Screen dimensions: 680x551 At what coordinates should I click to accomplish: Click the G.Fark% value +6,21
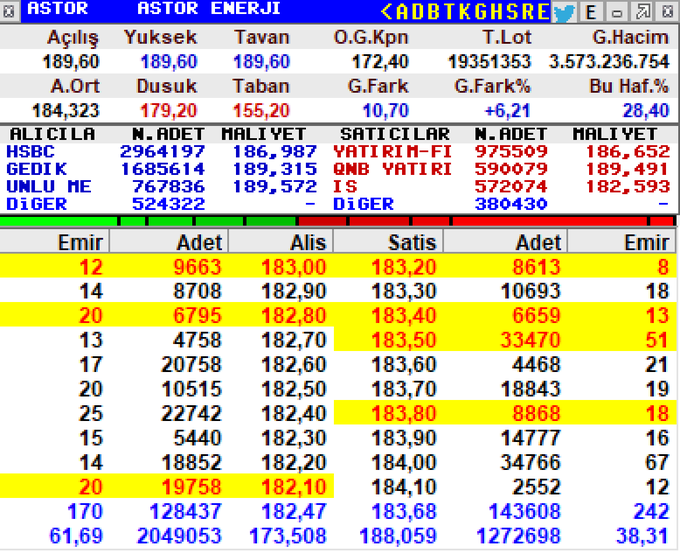[507, 111]
